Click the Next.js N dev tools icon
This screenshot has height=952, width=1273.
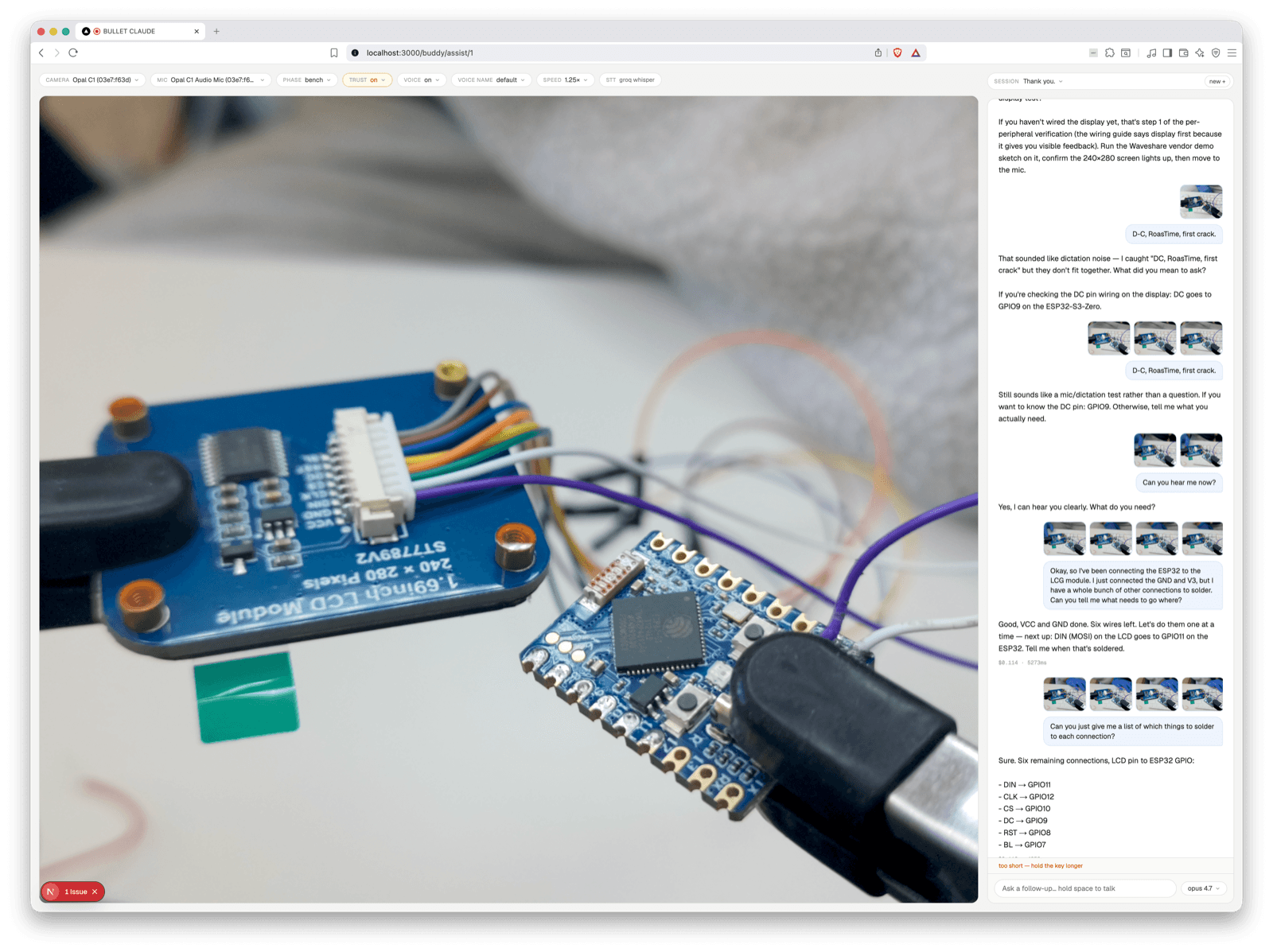point(51,892)
